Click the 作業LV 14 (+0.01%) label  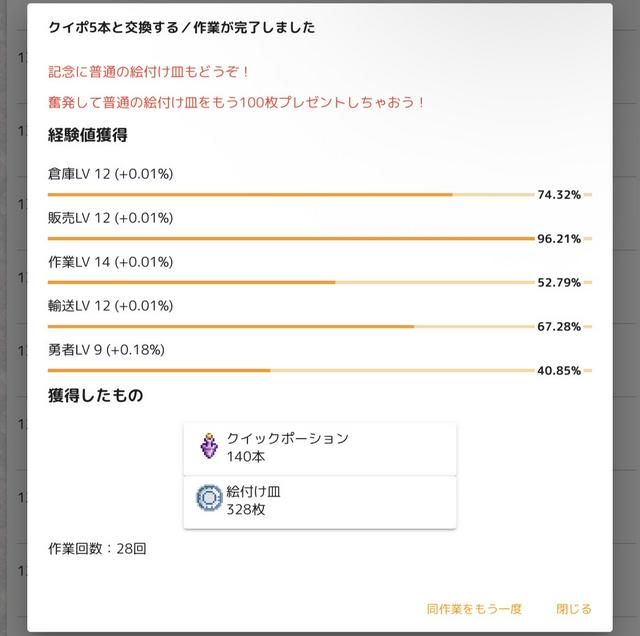click(110, 262)
